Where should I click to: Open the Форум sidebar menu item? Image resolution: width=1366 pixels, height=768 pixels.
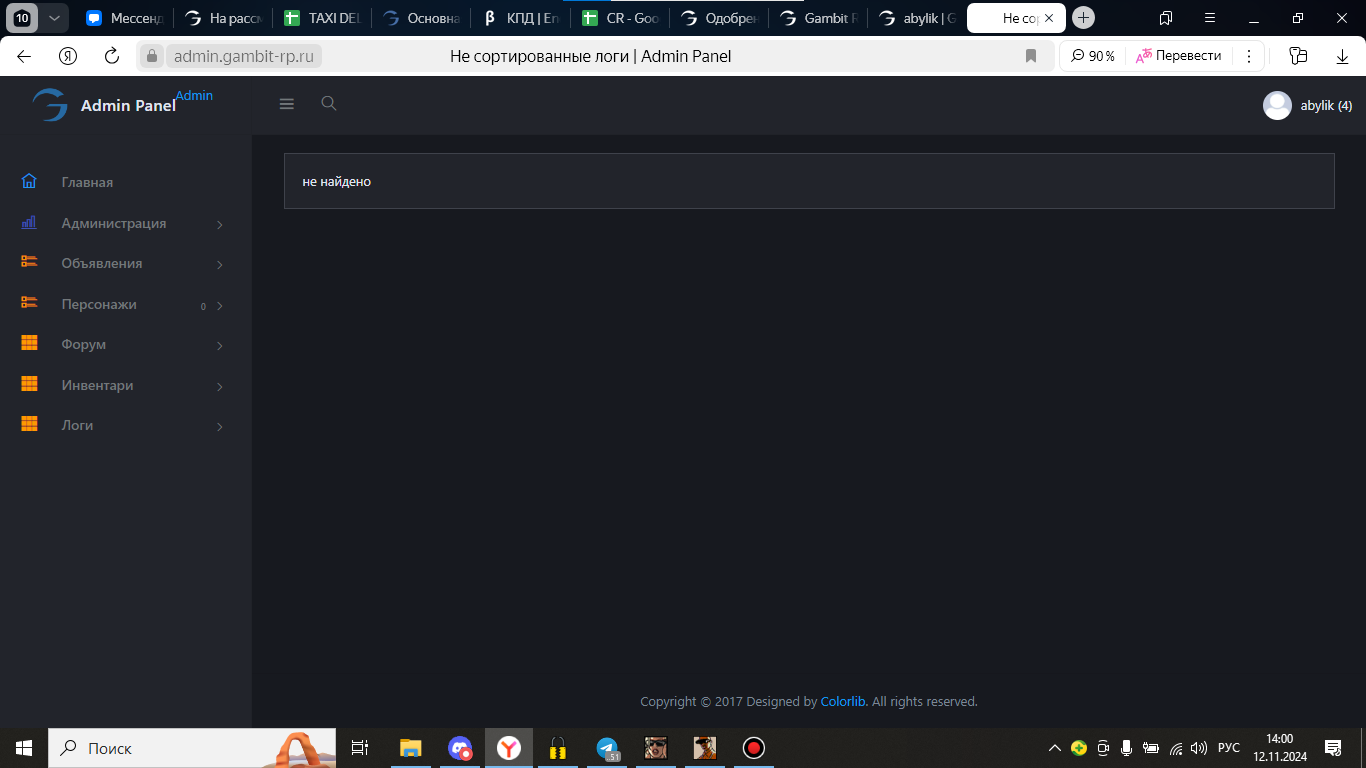pyautogui.click(x=84, y=344)
